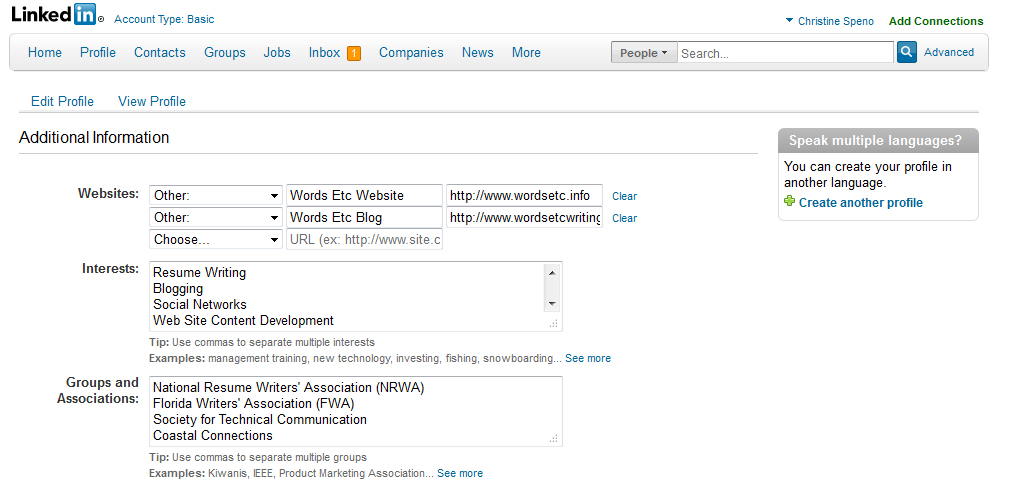Screen dimensions: 1010x488
Task: Expand first website type dropdown
Action: (216, 196)
